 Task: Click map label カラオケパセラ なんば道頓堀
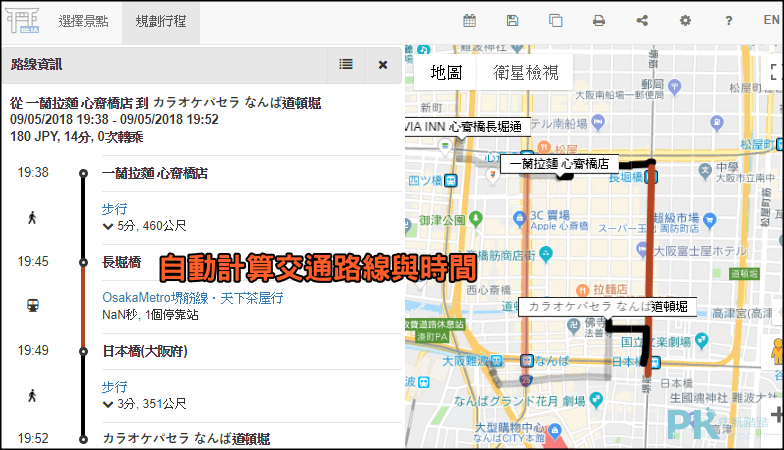pos(608,306)
